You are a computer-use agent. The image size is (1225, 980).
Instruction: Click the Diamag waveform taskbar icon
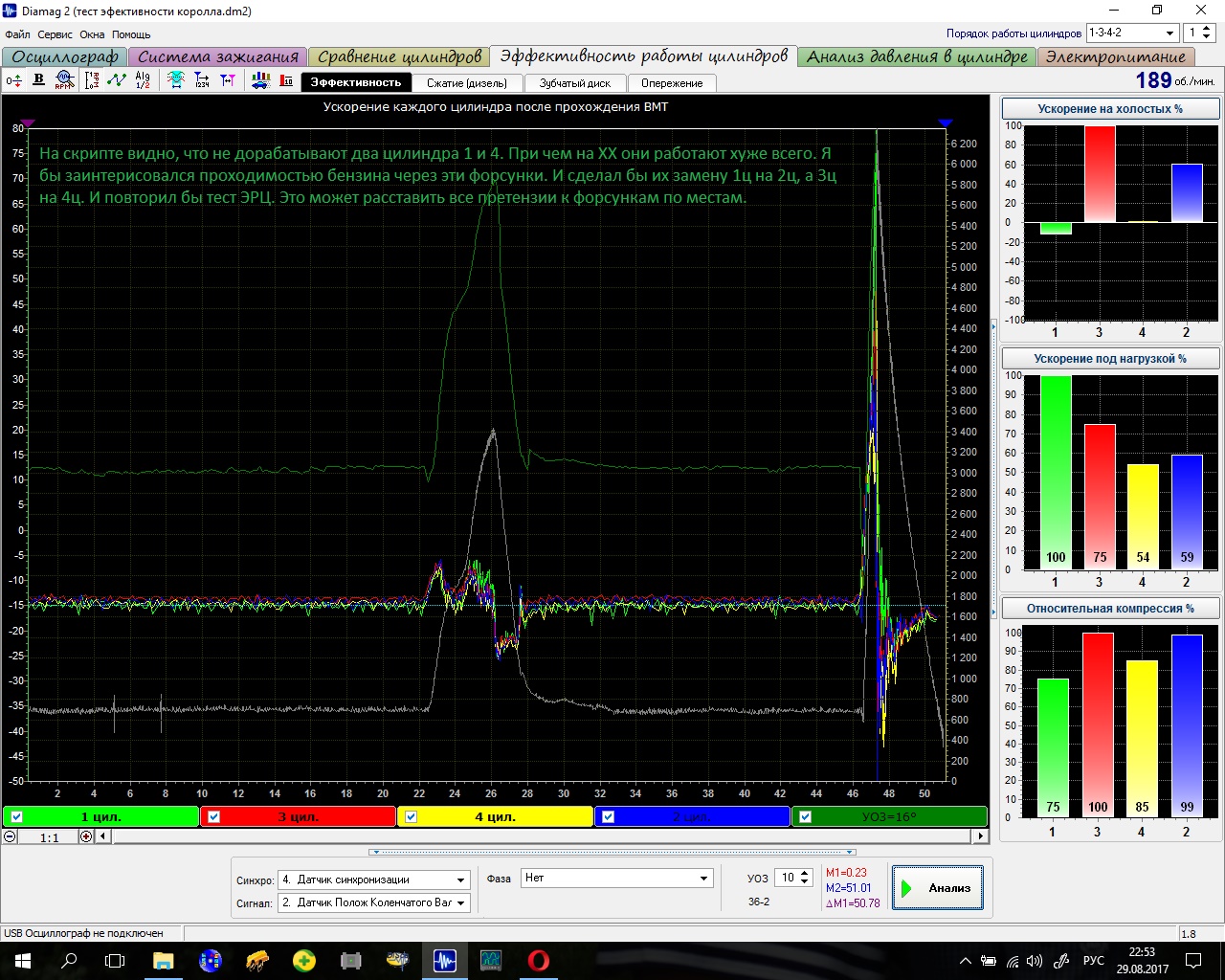(445, 961)
